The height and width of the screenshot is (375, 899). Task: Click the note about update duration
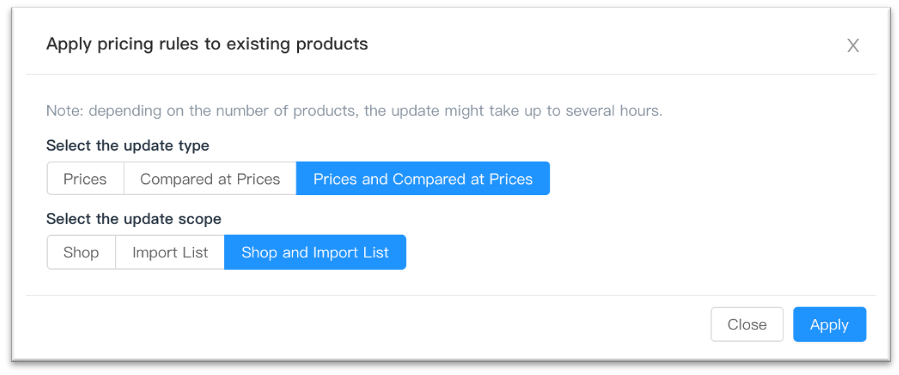(354, 111)
